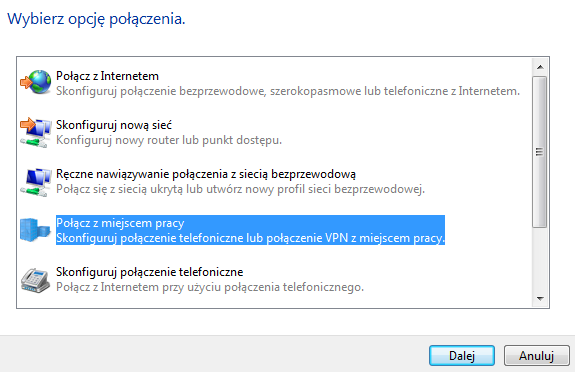
Task: Select the Połącz z Internetem option title
Action: point(107,76)
